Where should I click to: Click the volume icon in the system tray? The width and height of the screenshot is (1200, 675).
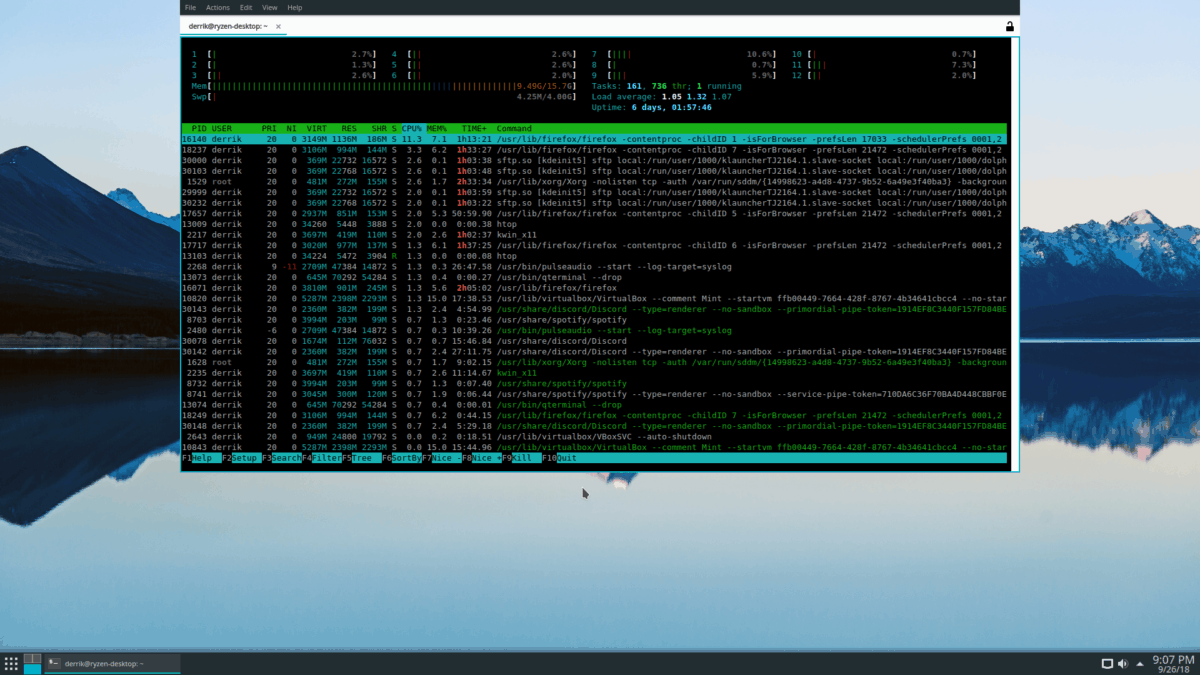(1122, 663)
